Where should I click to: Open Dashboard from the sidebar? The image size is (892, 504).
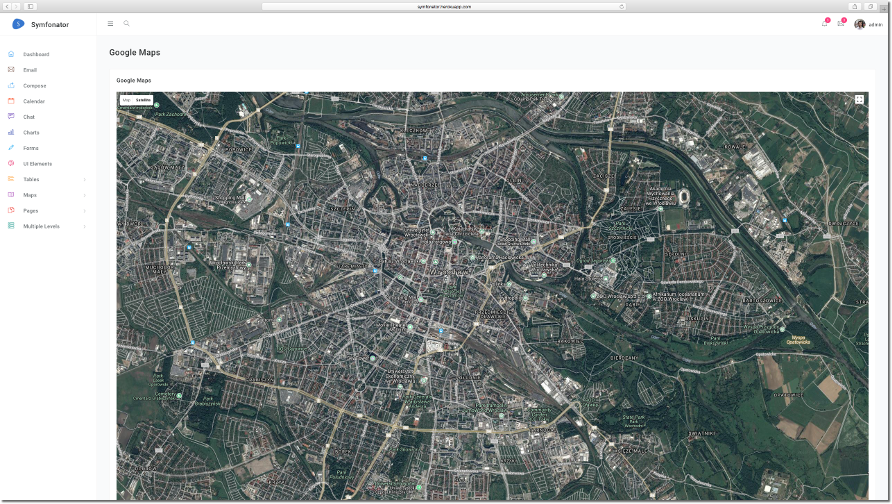[36, 55]
